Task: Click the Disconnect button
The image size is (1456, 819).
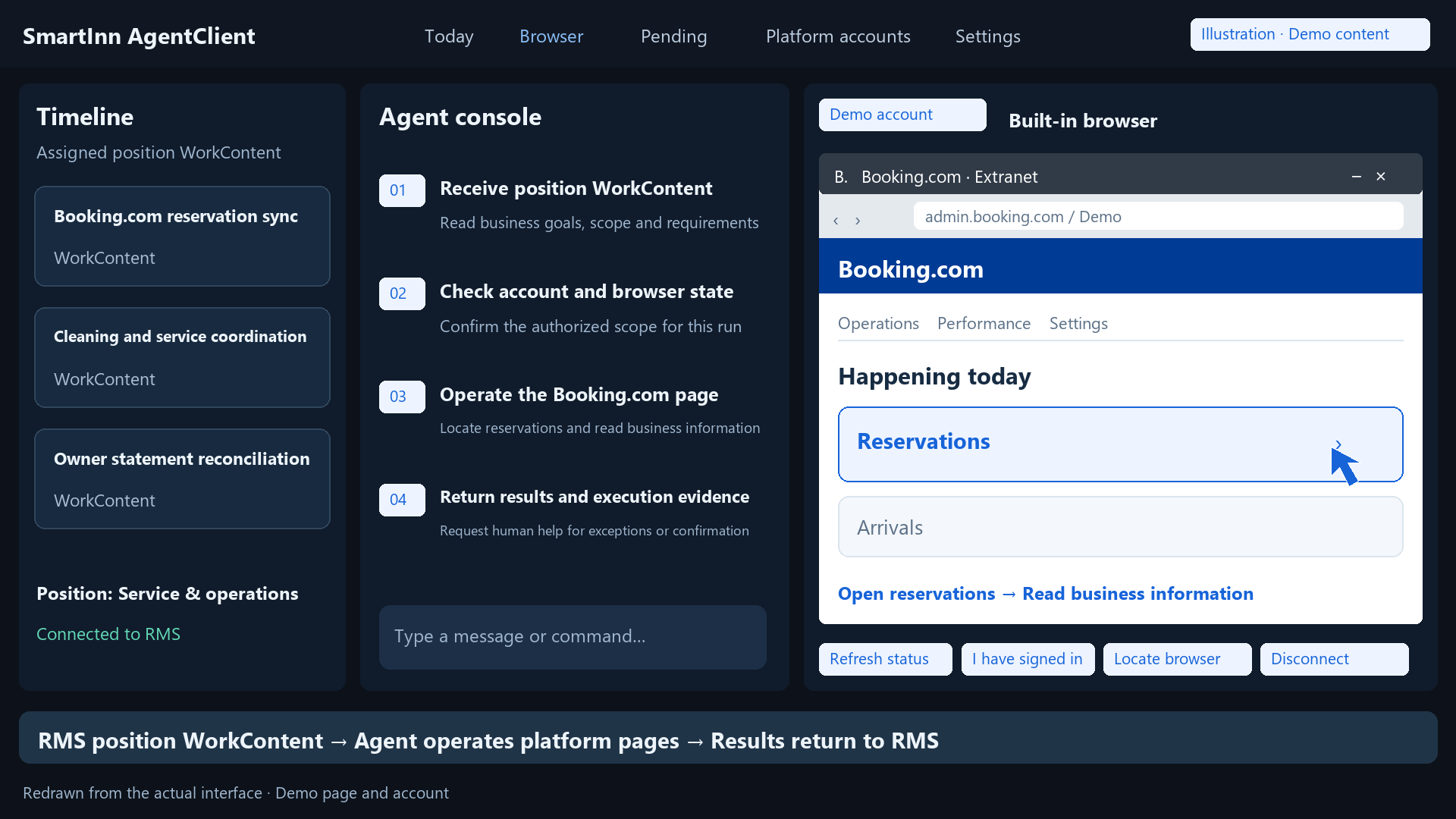Action: coord(1334,659)
